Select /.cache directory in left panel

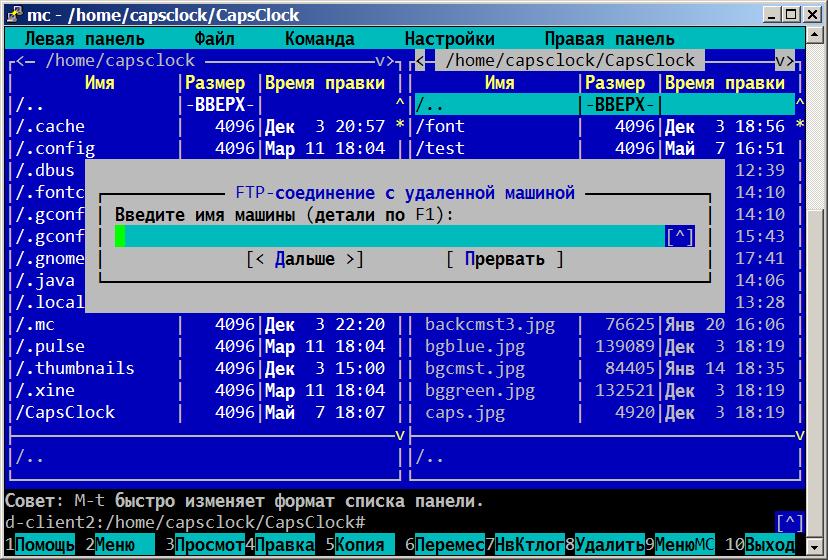[x=205, y=127]
